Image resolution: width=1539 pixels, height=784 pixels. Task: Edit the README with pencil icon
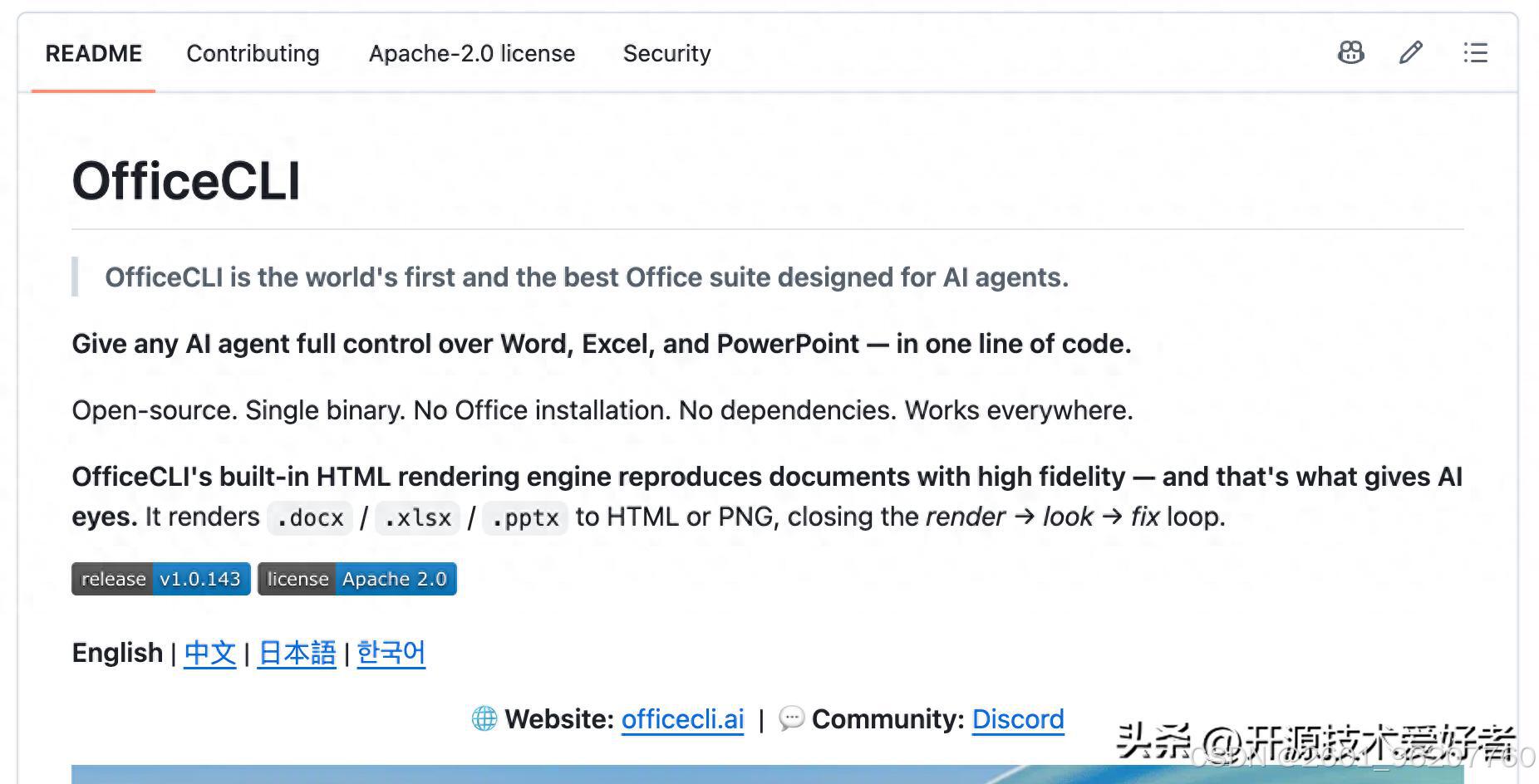(1411, 53)
